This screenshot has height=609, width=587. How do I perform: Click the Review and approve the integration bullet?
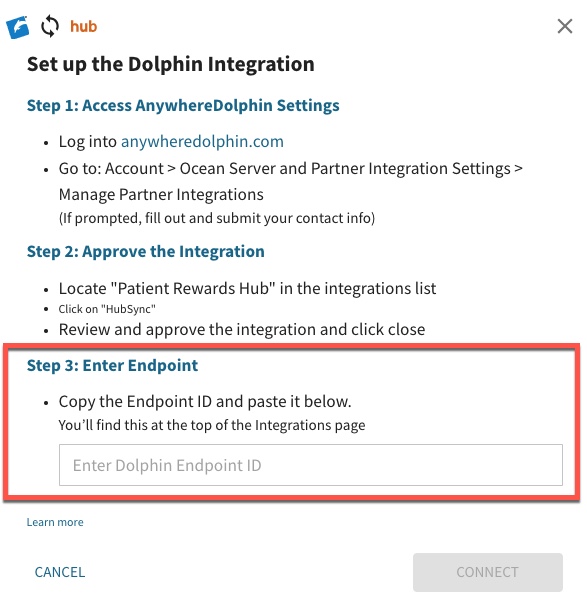[x=242, y=329]
